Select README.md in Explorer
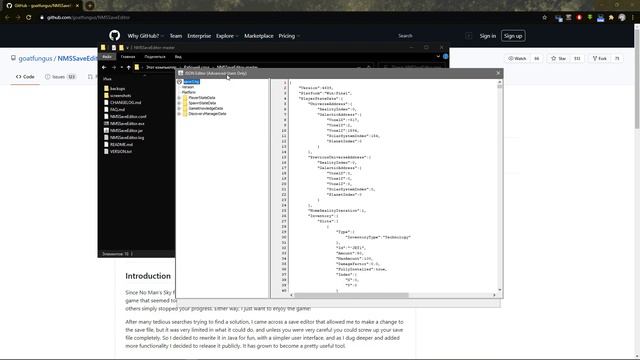 coord(118,144)
